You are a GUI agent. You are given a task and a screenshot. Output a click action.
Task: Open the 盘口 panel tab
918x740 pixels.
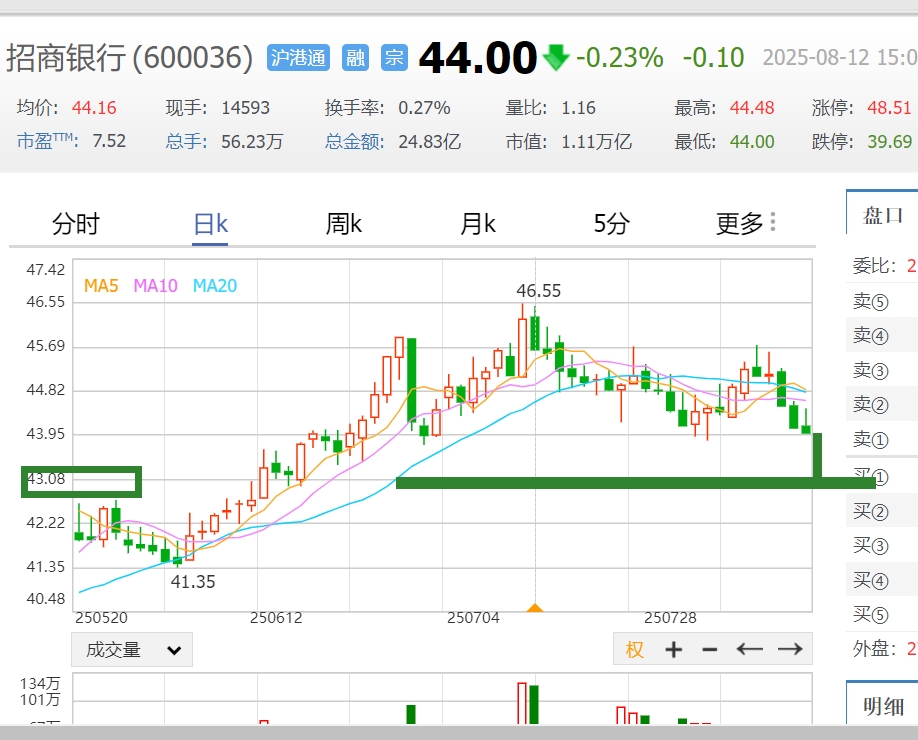coord(882,215)
